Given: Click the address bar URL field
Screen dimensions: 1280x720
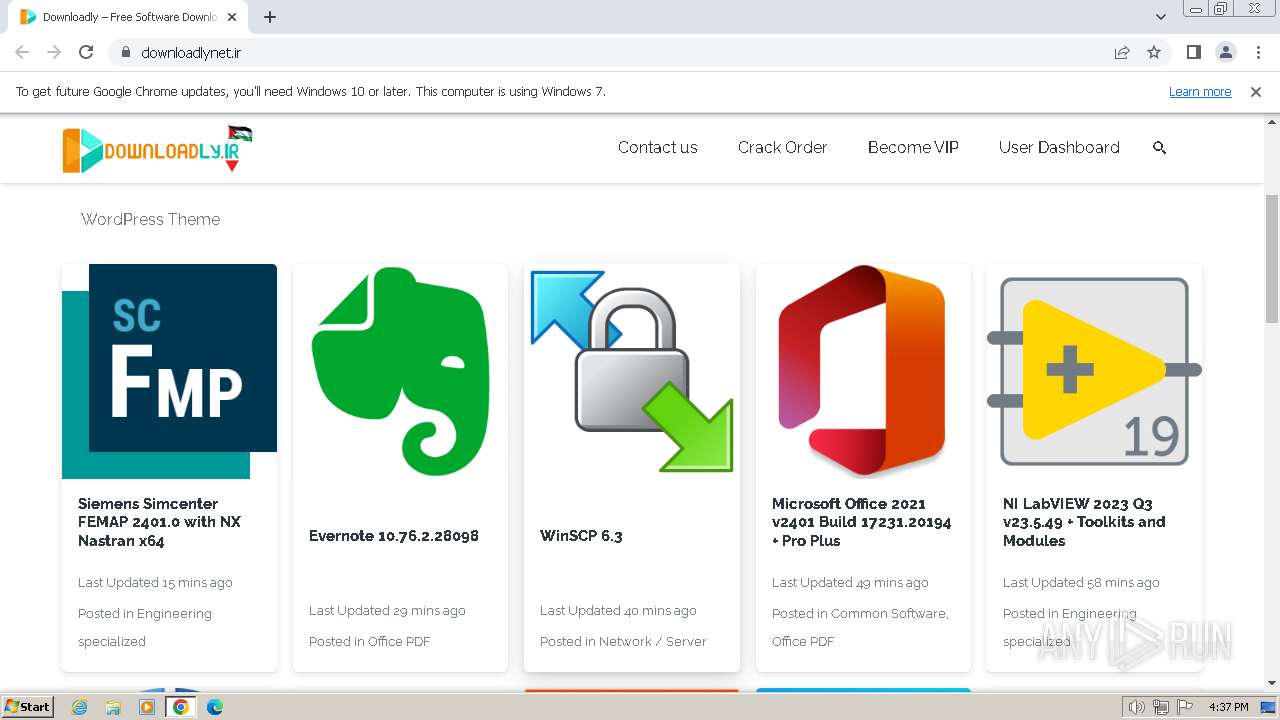Looking at the screenshot, I should [600, 53].
